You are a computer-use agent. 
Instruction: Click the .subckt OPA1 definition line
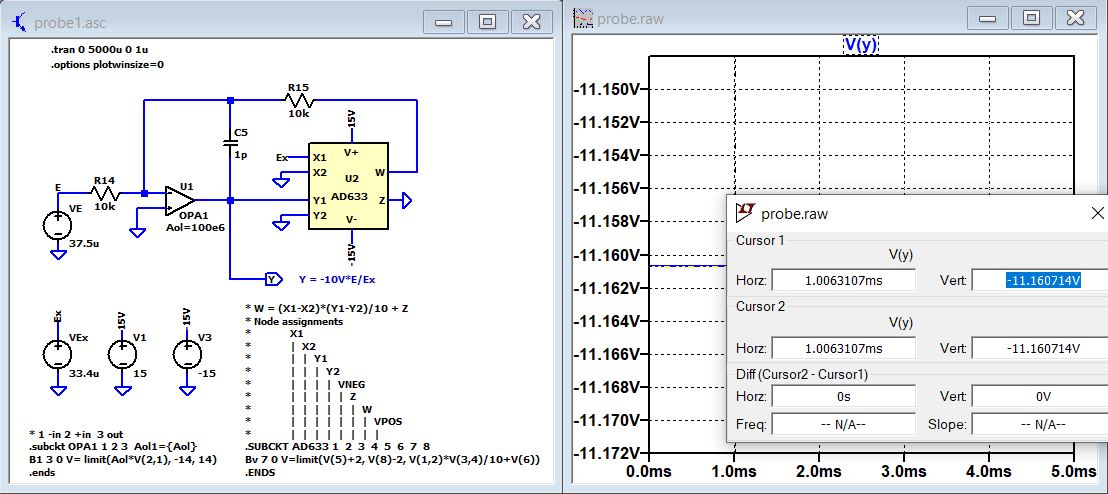(x=113, y=447)
